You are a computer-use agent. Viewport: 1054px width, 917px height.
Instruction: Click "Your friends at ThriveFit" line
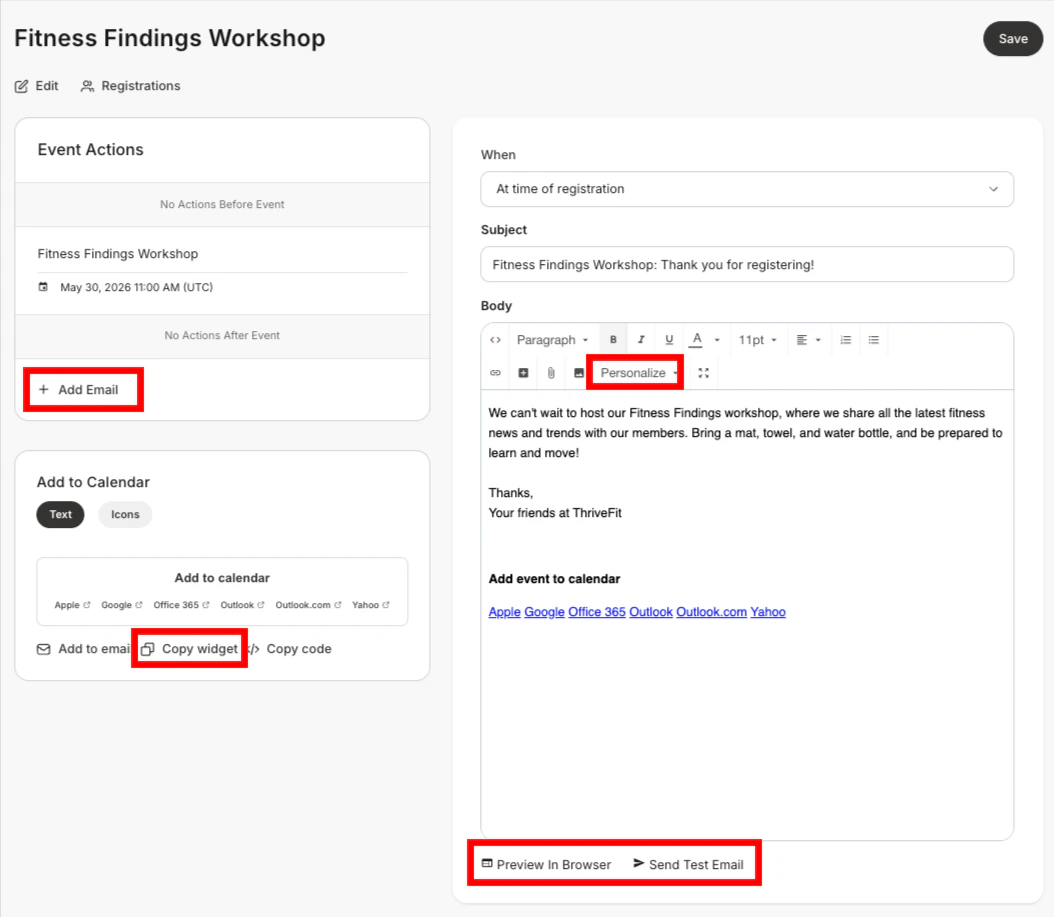tap(555, 513)
